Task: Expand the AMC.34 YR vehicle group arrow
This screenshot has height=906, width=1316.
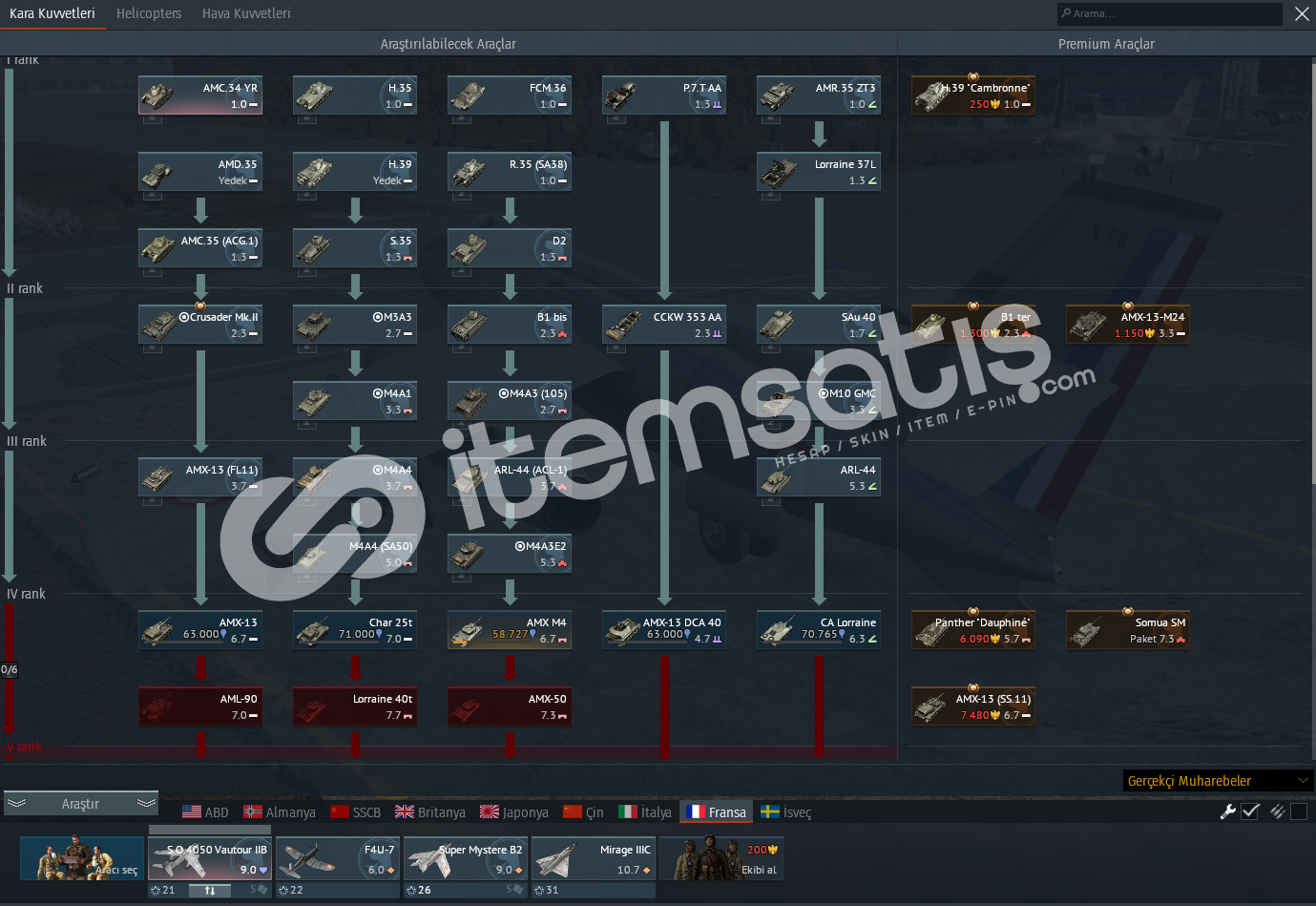Action: (153, 120)
